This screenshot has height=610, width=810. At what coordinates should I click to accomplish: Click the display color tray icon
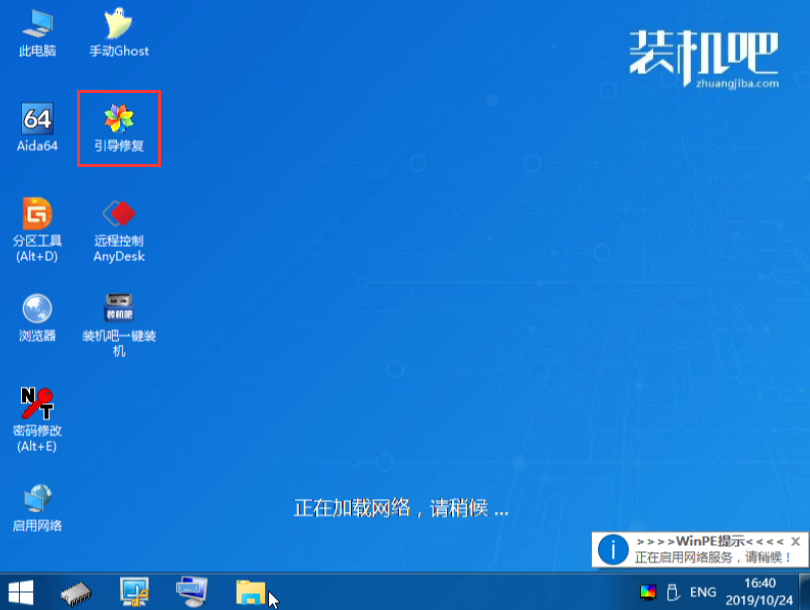[x=650, y=591]
